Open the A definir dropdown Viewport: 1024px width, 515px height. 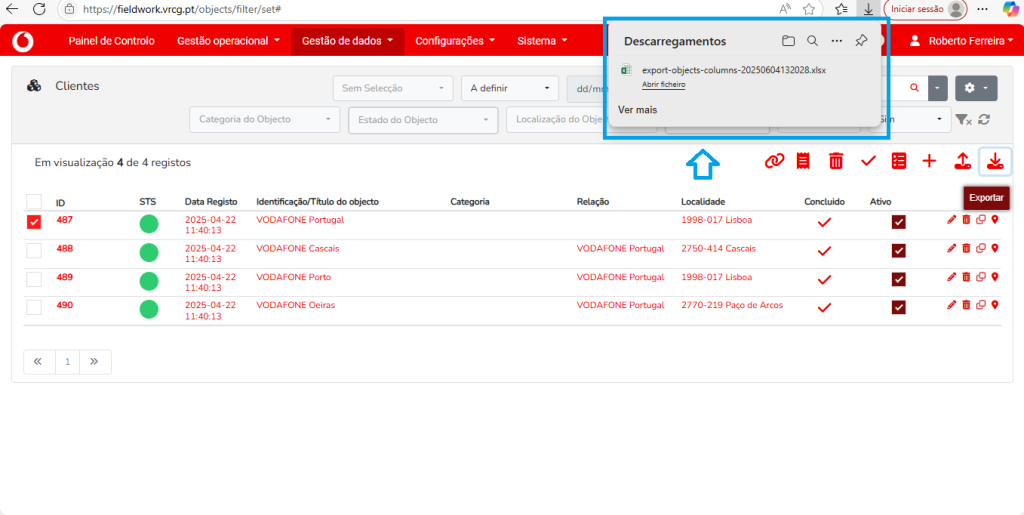(x=510, y=88)
